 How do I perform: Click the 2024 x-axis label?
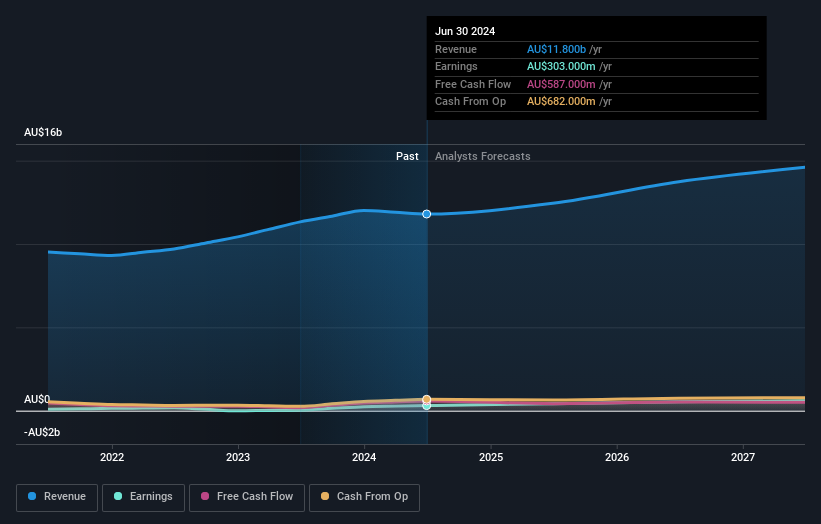(x=364, y=458)
